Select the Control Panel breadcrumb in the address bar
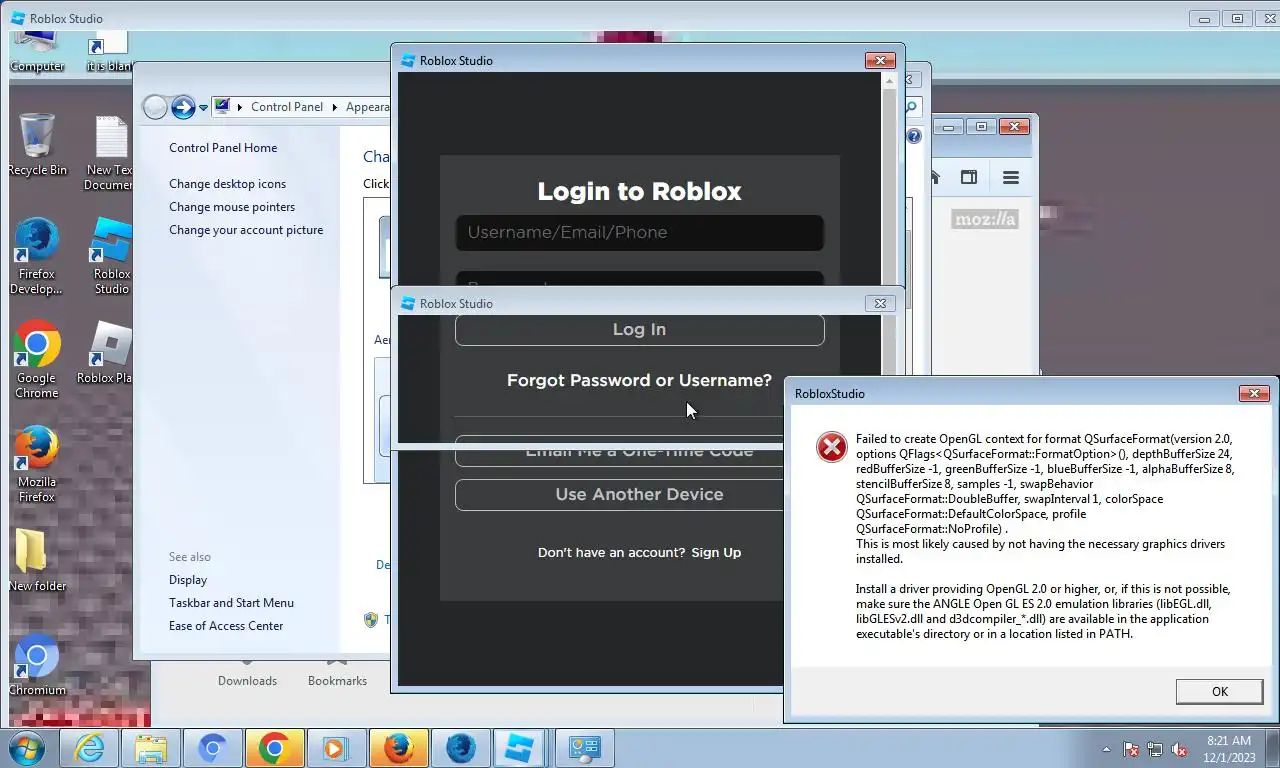The image size is (1280, 768). pyautogui.click(x=287, y=107)
